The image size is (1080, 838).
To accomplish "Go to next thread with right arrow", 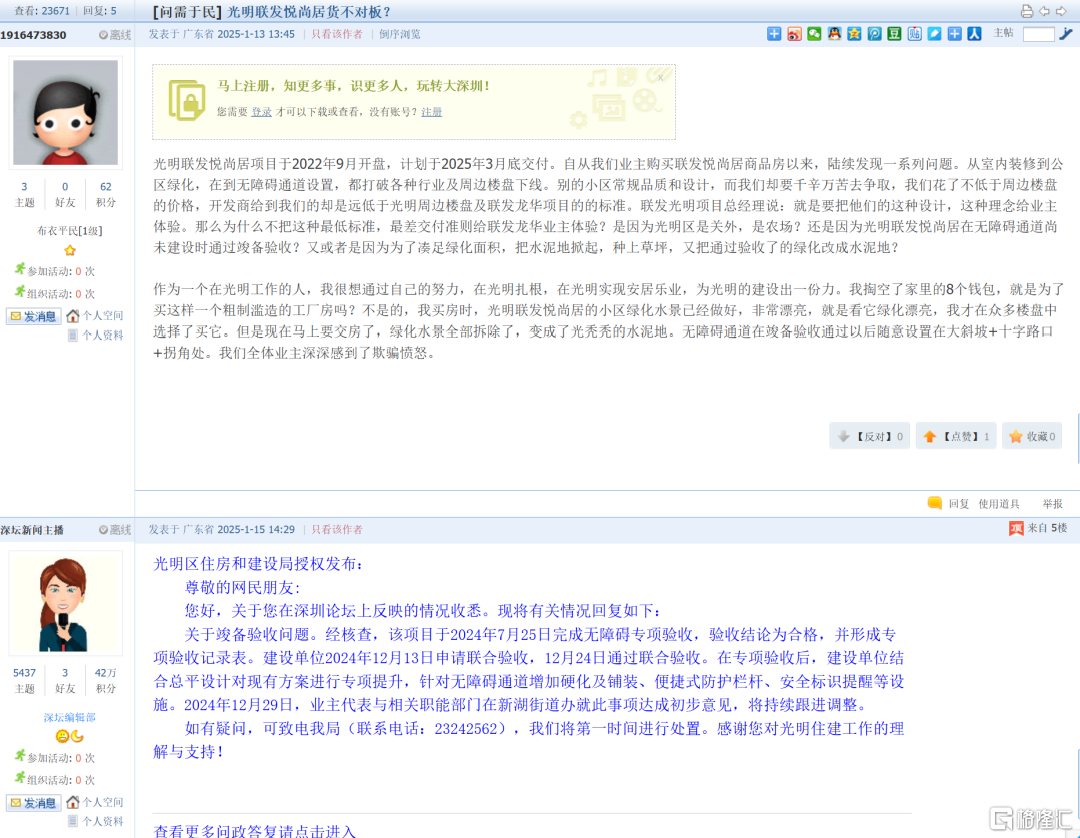I will 1062,11.
